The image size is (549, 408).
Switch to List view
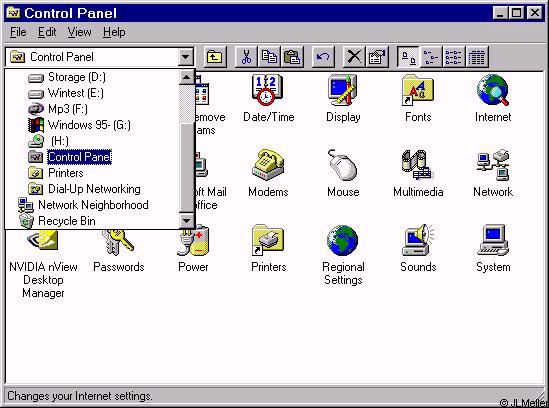pos(453,57)
